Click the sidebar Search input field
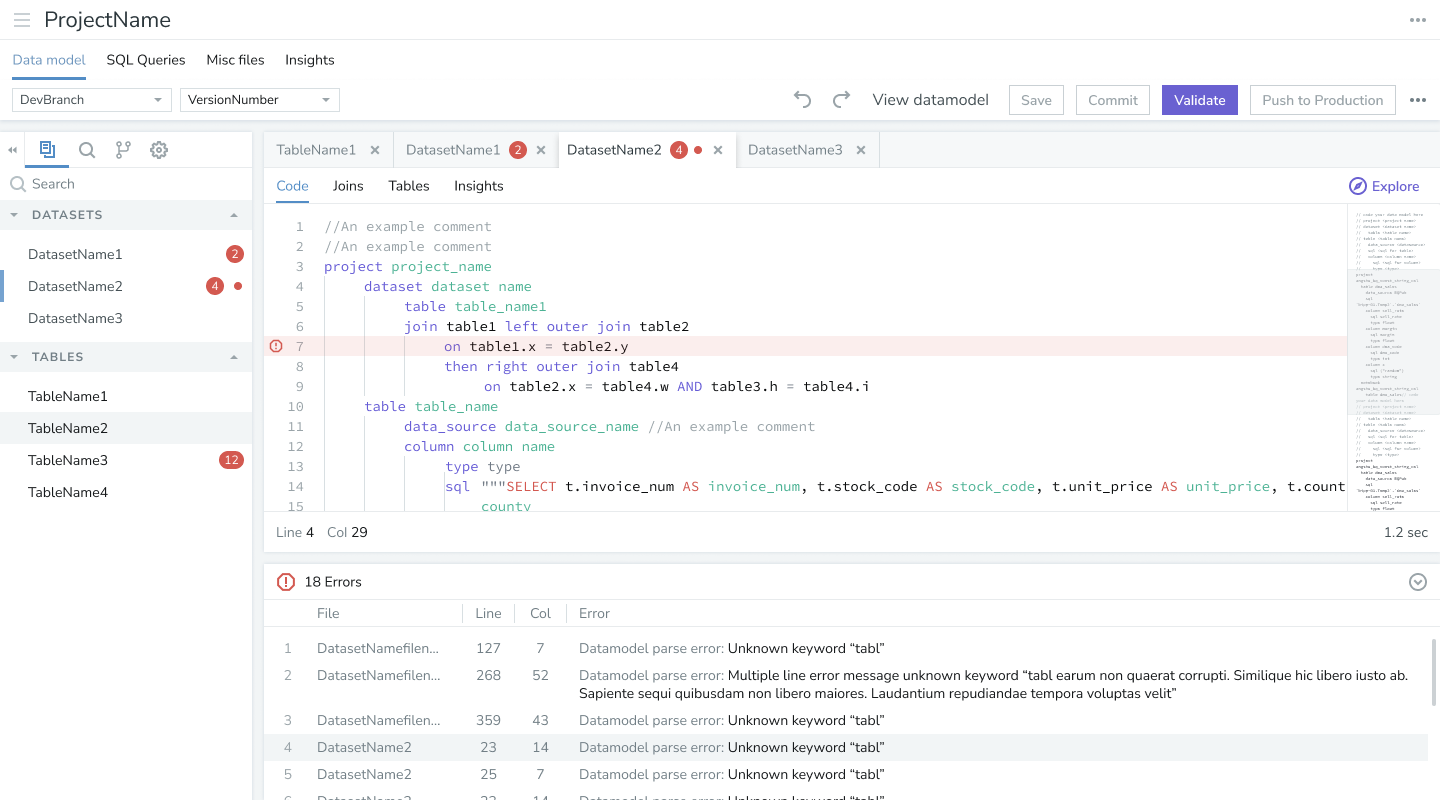1440x800 pixels. point(130,184)
